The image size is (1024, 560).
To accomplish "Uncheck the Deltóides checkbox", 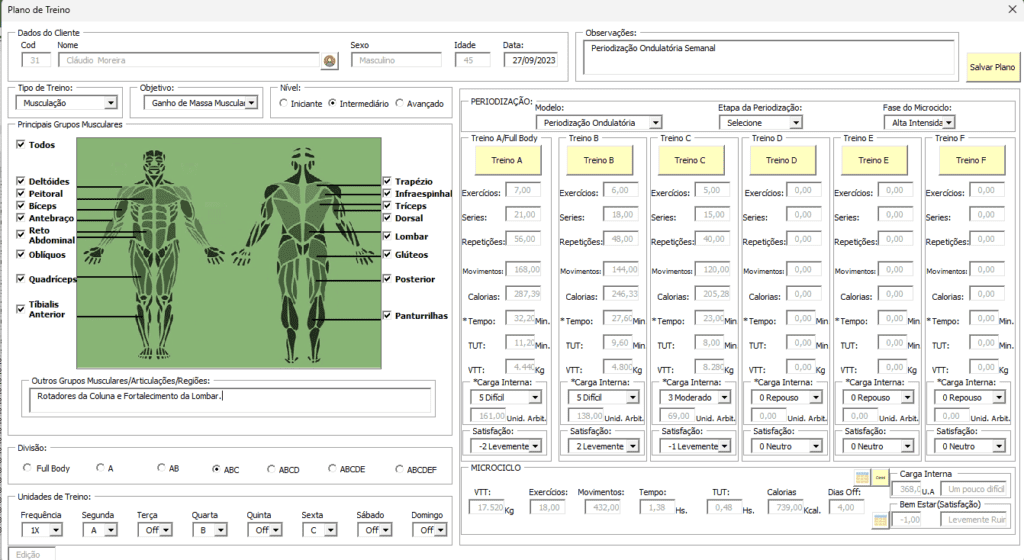I will pos(20,181).
